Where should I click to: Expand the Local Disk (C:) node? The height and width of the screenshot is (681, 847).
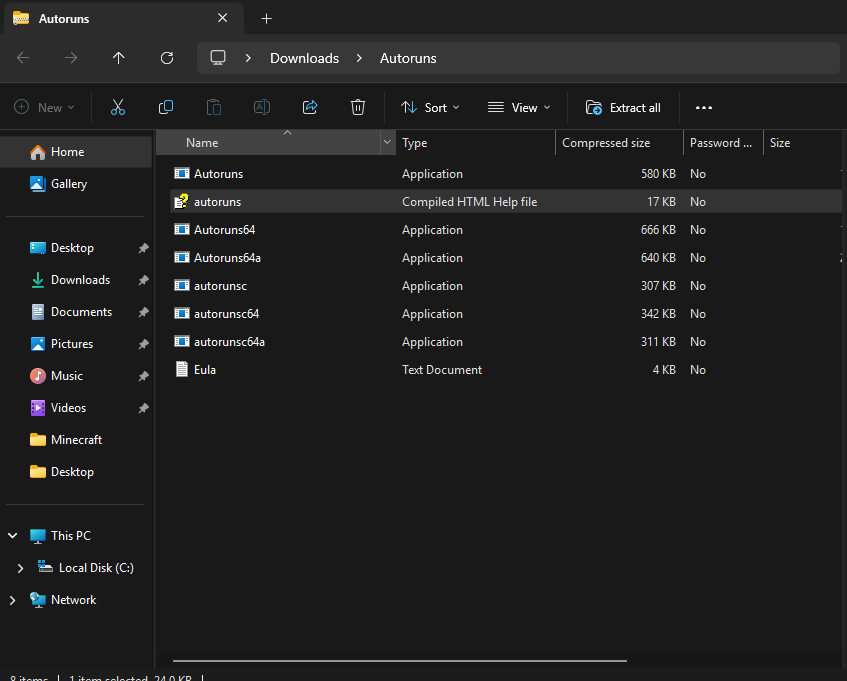tap(20, 568)
